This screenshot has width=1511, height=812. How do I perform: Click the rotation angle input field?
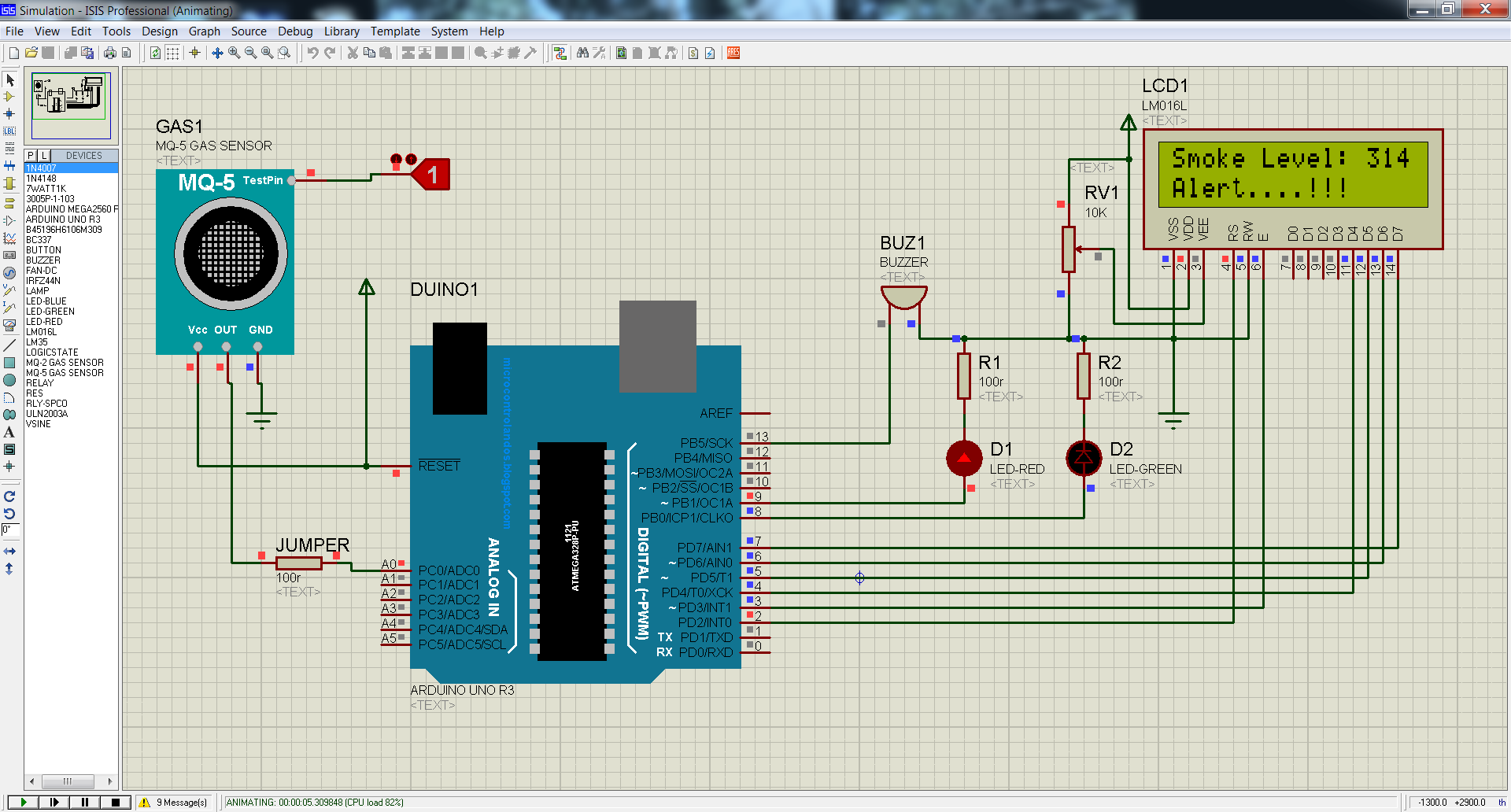coord(9,530)
